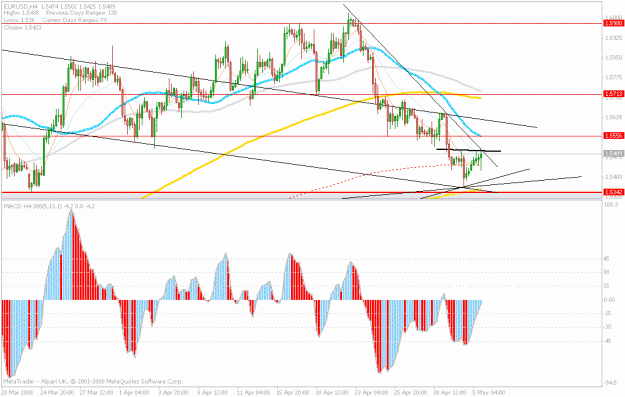The width and height of the screenshot is (625, 397).
Task: Click the red 1.5556 price level tag
Action: 613,136
